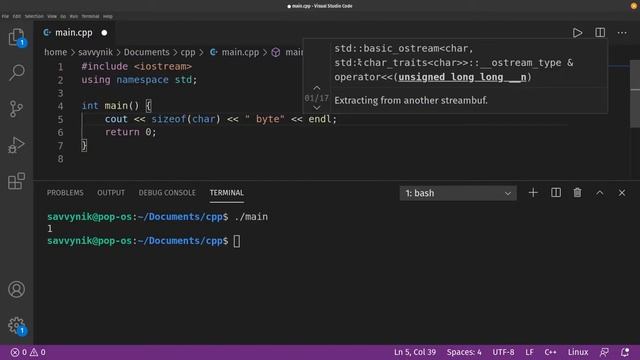Screen dimensions: 640x360
Task: Open the Help menu
Action: coord(108,16)
